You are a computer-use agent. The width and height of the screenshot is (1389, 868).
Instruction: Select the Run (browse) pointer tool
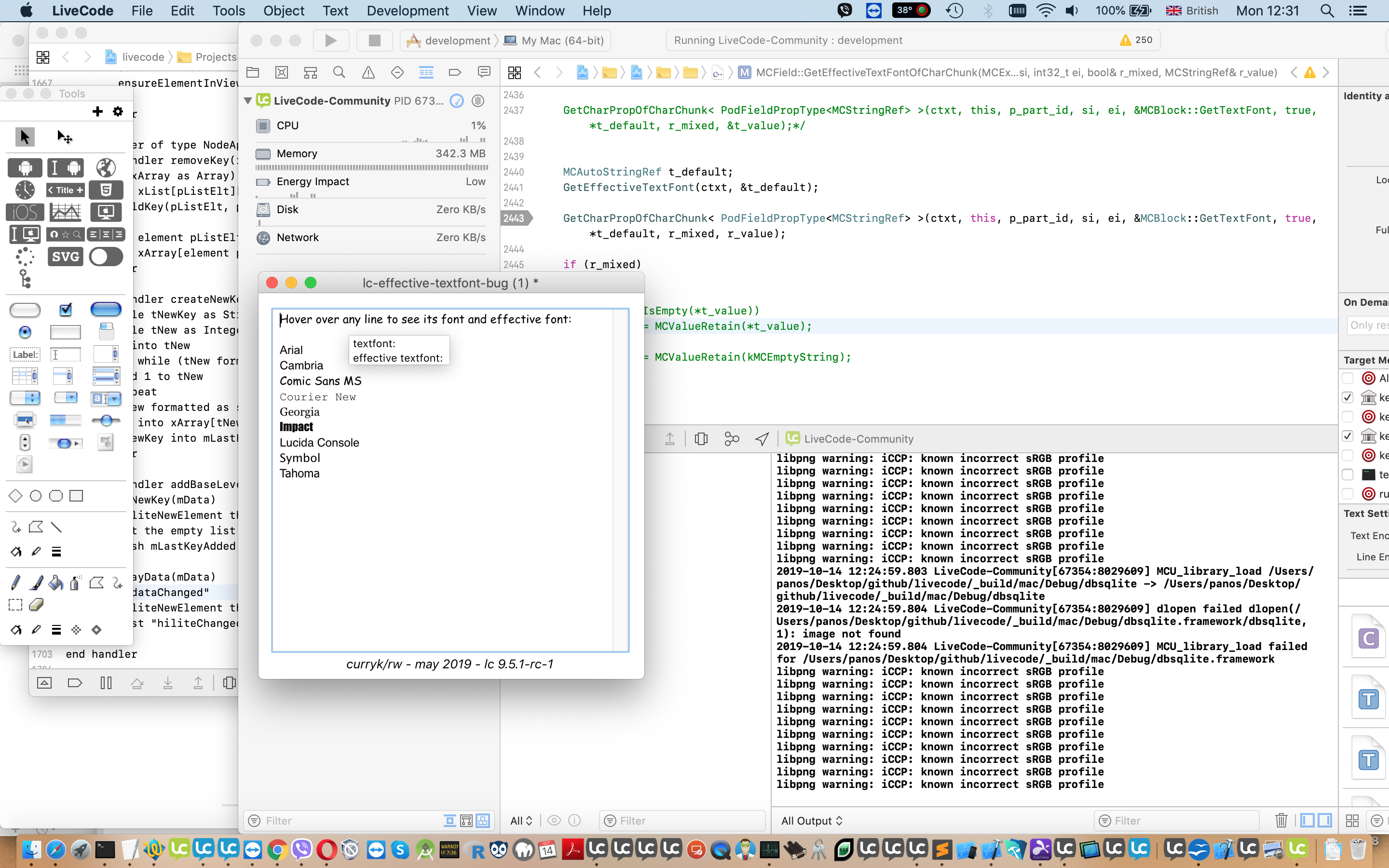pyautogui.click(x=24, y=136)
